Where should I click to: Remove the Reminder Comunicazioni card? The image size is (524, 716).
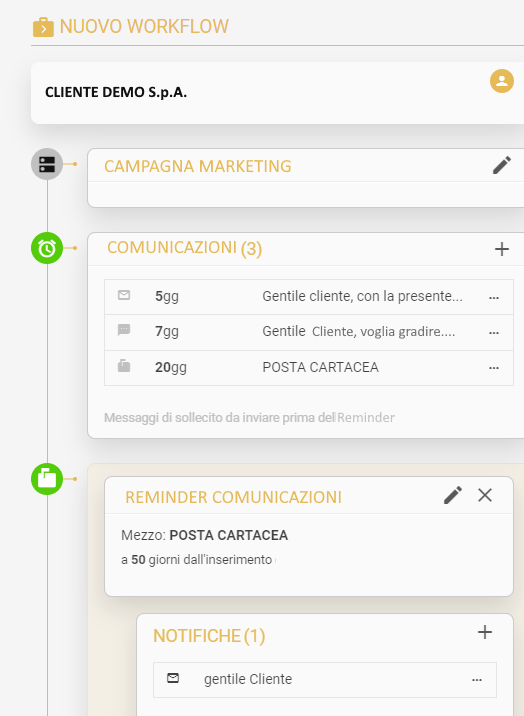pos(485,495)
